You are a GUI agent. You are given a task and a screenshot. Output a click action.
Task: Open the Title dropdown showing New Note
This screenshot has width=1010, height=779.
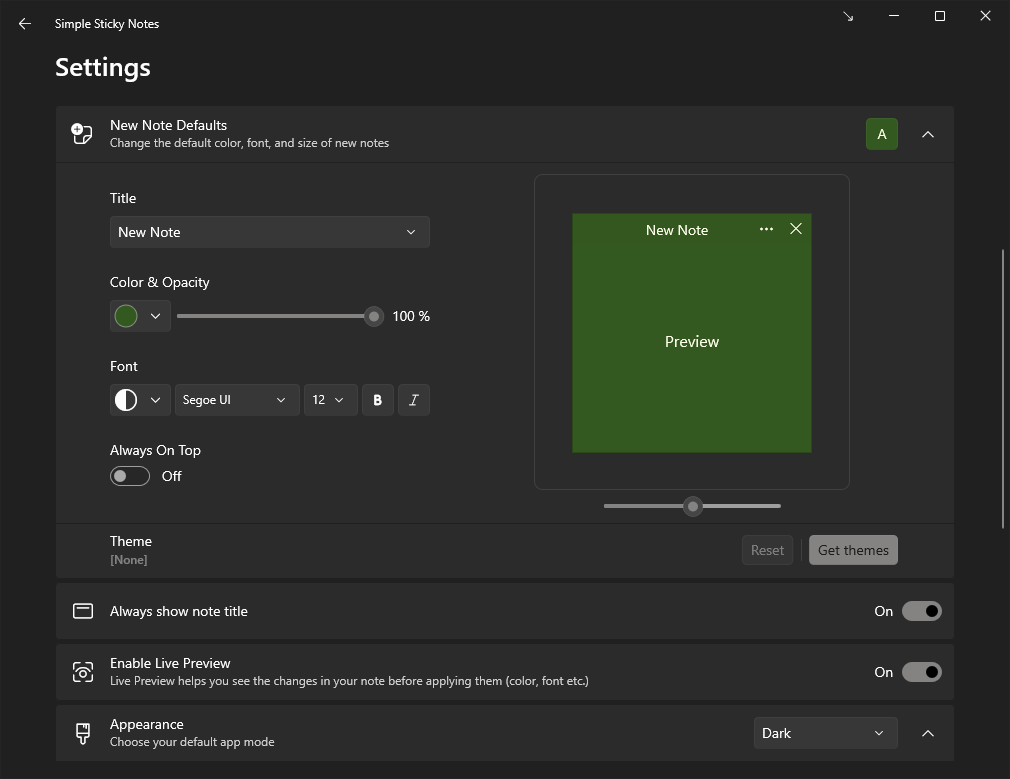(x=269, y=232)
